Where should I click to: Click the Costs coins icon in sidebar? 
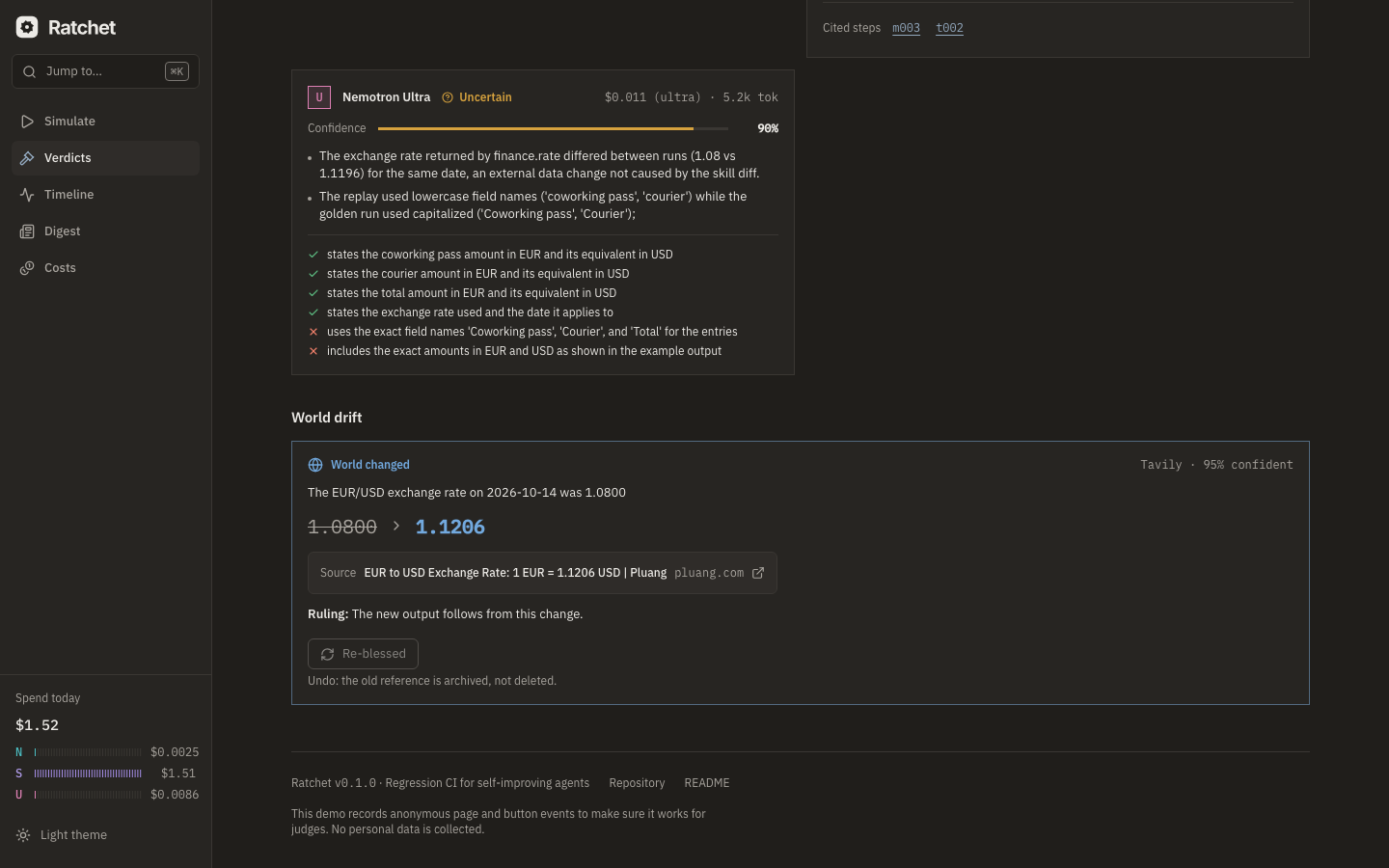(27, 268)
